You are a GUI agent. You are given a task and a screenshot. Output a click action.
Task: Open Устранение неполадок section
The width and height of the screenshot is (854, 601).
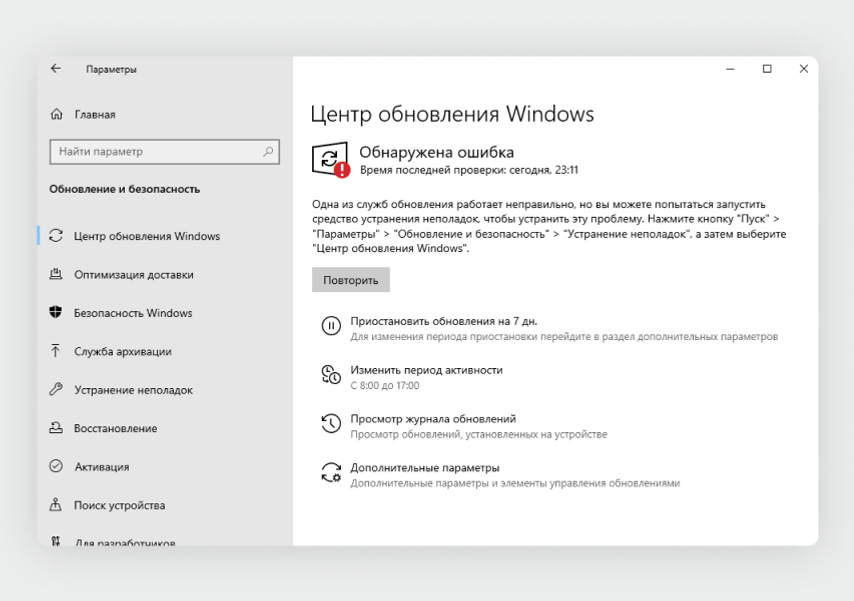coord(133,390)
